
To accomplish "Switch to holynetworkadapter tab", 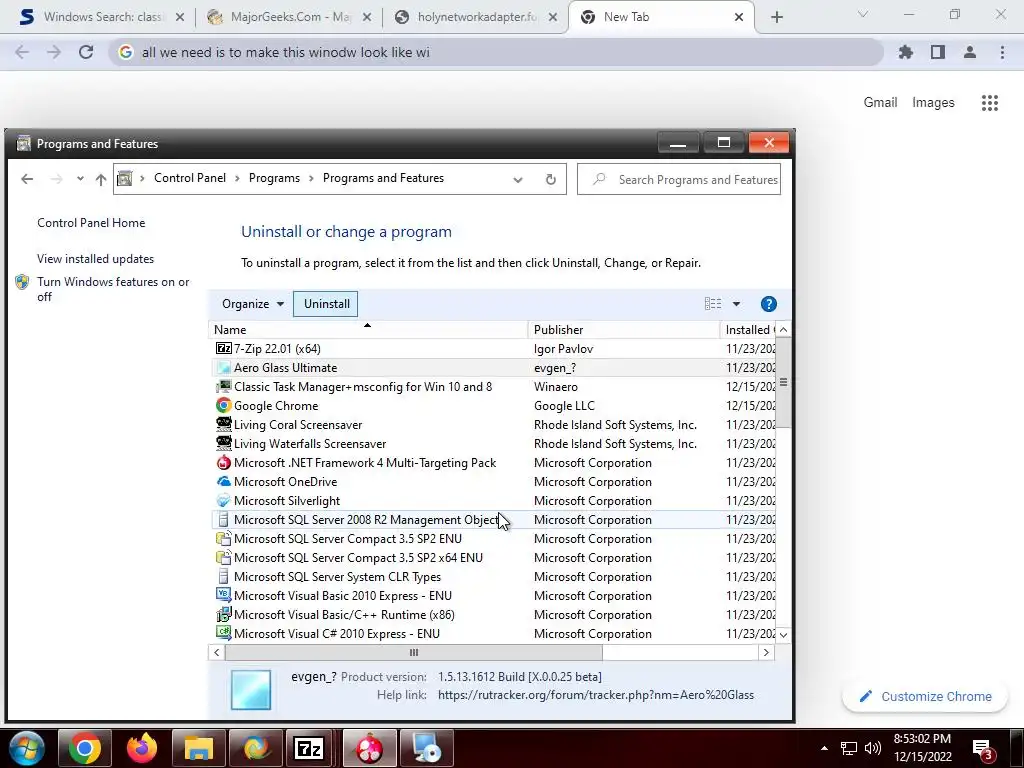I will click(477, 17).
